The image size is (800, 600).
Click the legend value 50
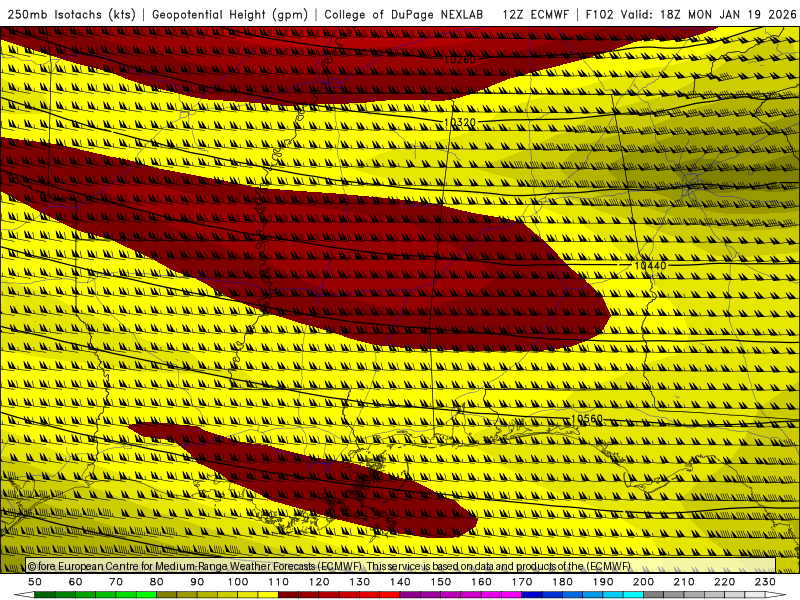pos(35,582)
